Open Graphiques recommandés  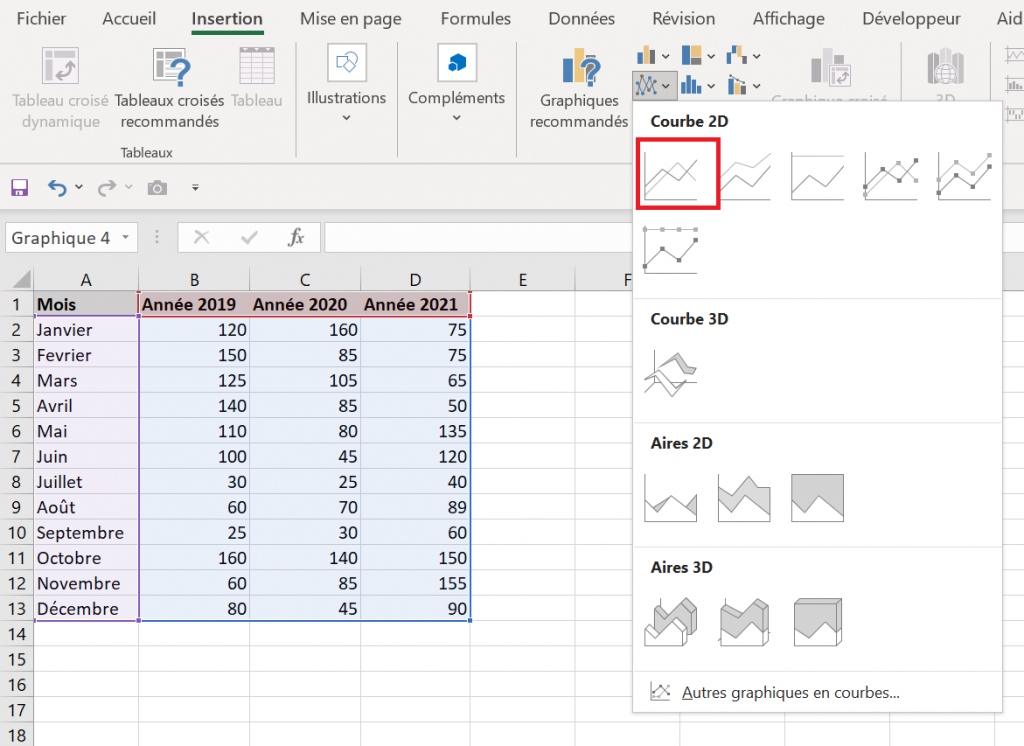click(579, 88)
